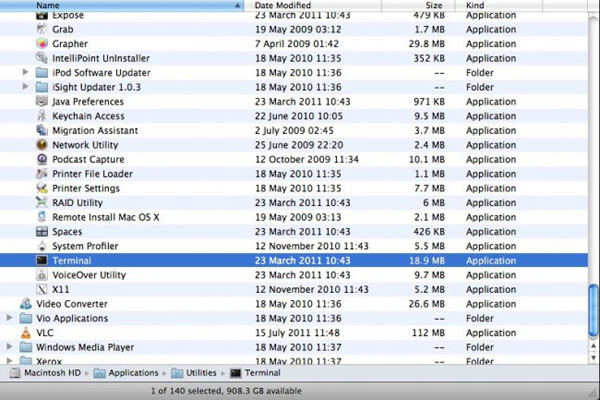This screenshot has width=600, height=400.
Task: Click date 25 June 2009 22:20
Action: tap(299, 145)
